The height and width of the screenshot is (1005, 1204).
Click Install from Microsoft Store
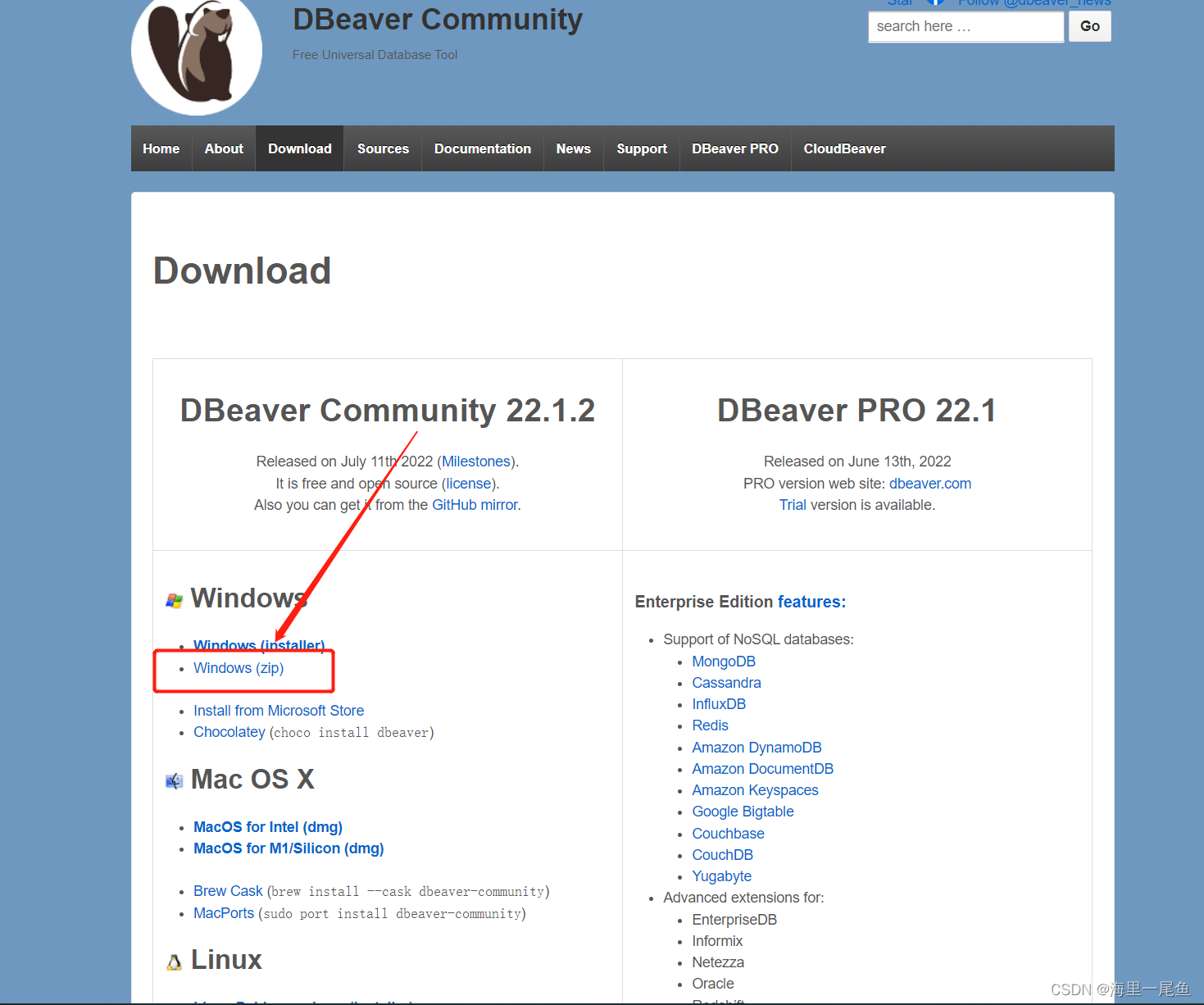point(279,710)
